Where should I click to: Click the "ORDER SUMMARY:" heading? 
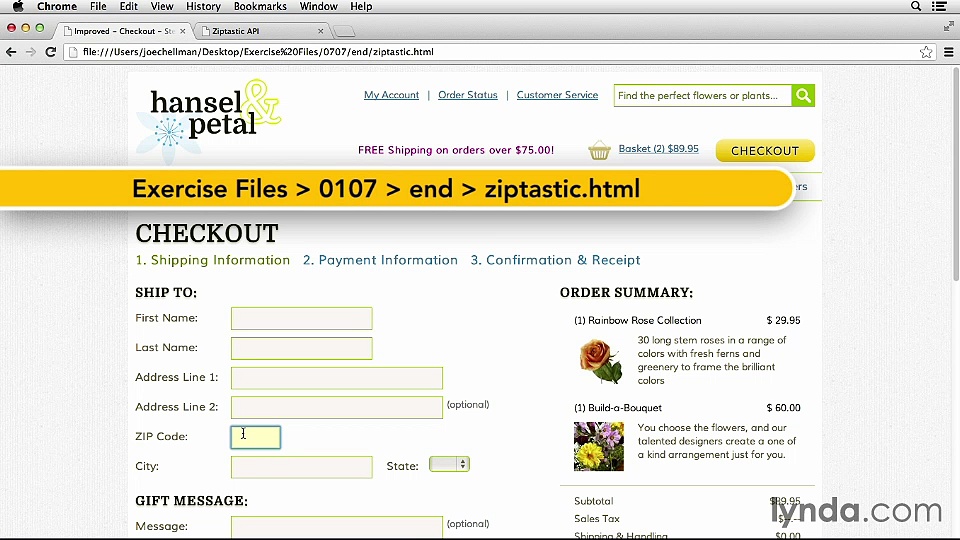pos(626,293)
